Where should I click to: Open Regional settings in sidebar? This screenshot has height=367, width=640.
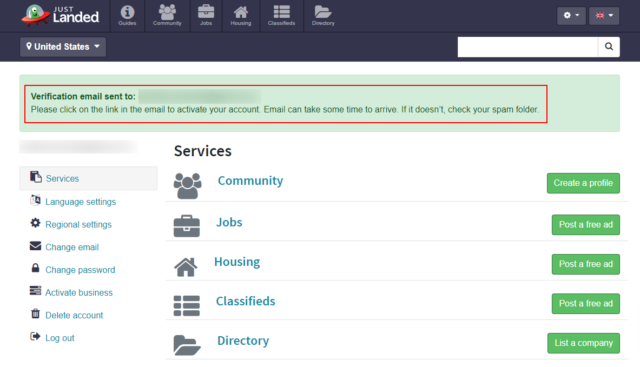78,225
